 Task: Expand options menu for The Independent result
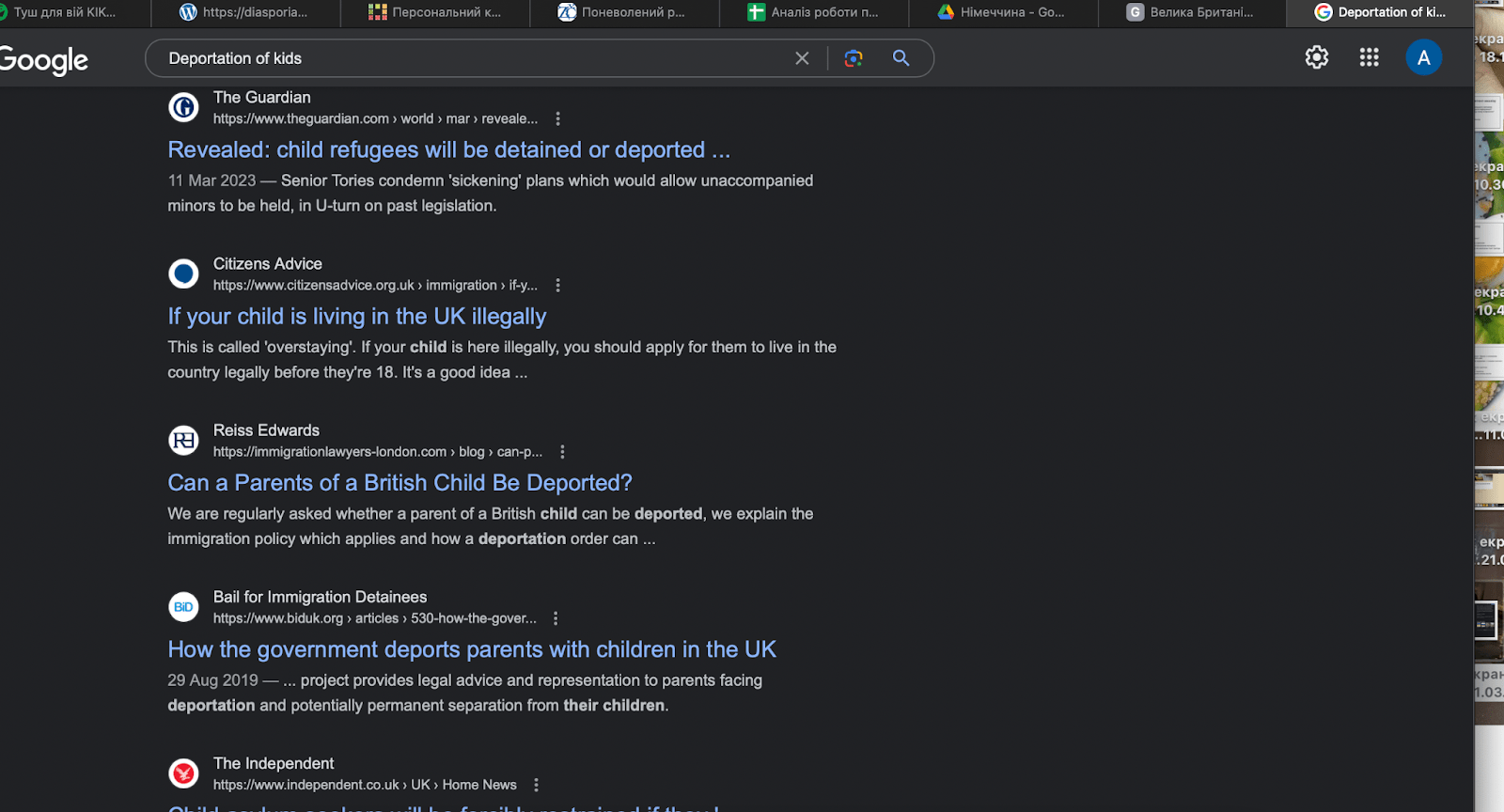pyautogui.click(x=536, y=785)
